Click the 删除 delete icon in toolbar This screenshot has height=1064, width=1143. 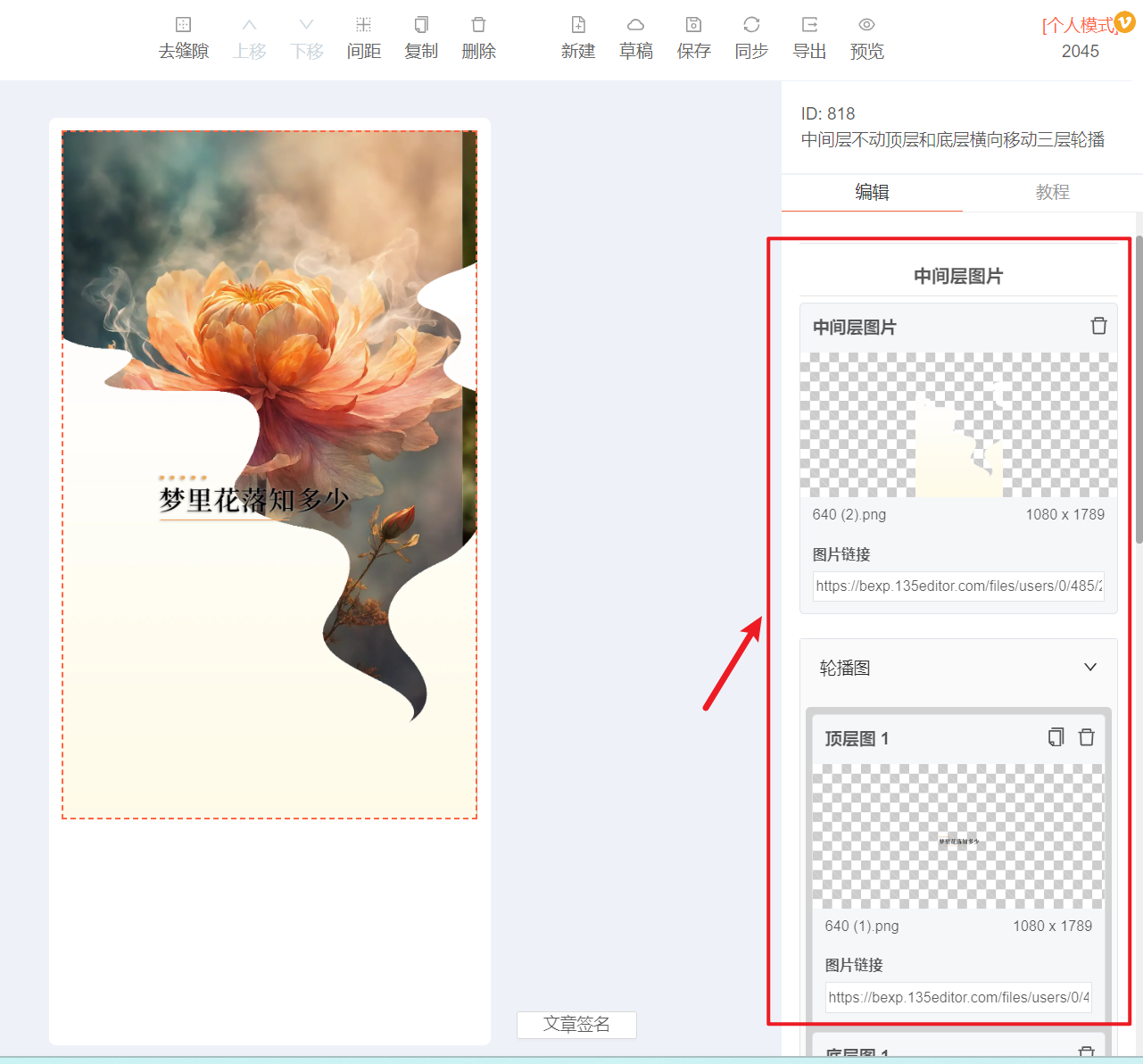coord(478,25)
